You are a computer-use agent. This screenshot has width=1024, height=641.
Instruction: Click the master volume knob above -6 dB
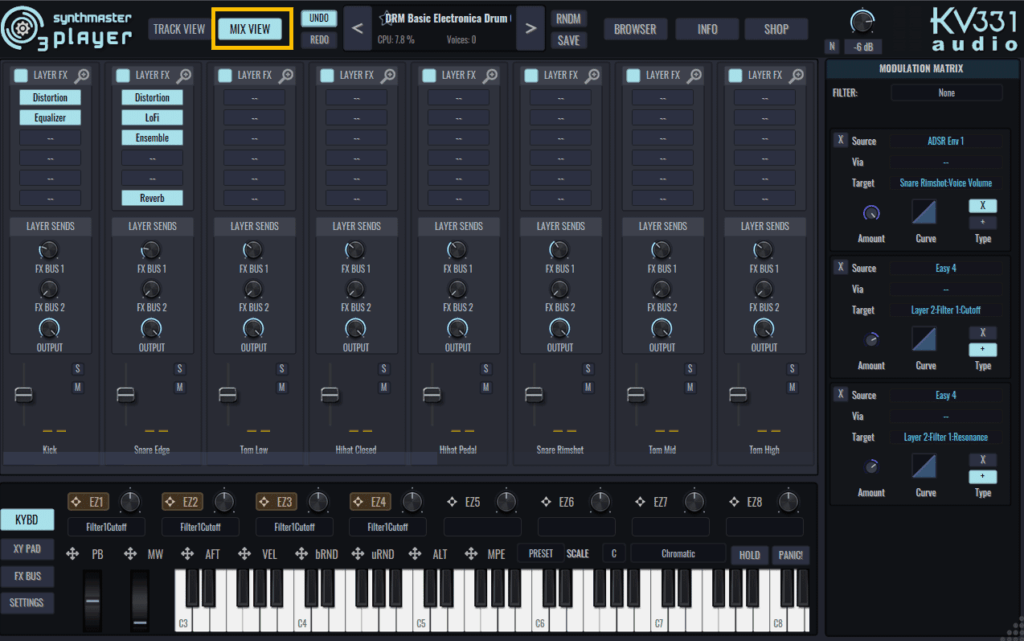[862, 22]
